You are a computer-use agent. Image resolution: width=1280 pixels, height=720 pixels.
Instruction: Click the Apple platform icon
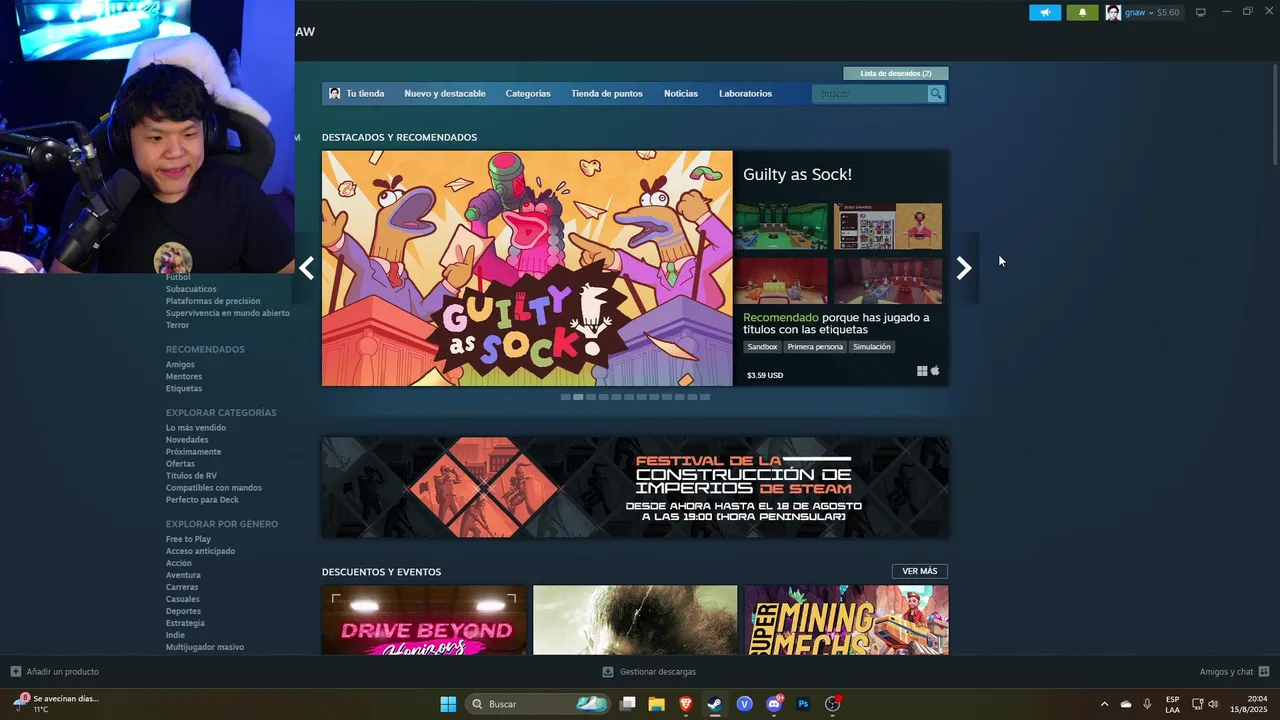pos(935,371)
